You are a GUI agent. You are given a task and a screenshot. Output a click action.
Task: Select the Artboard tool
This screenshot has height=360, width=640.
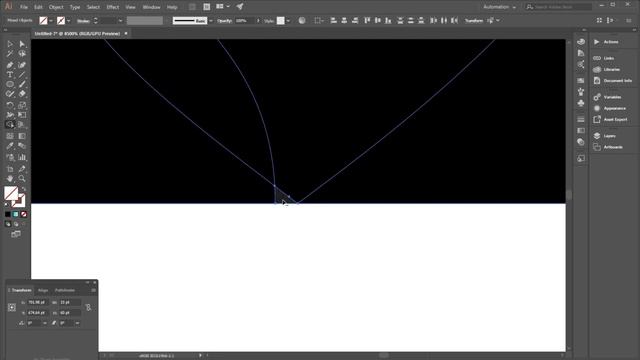(x=10, y=169)
